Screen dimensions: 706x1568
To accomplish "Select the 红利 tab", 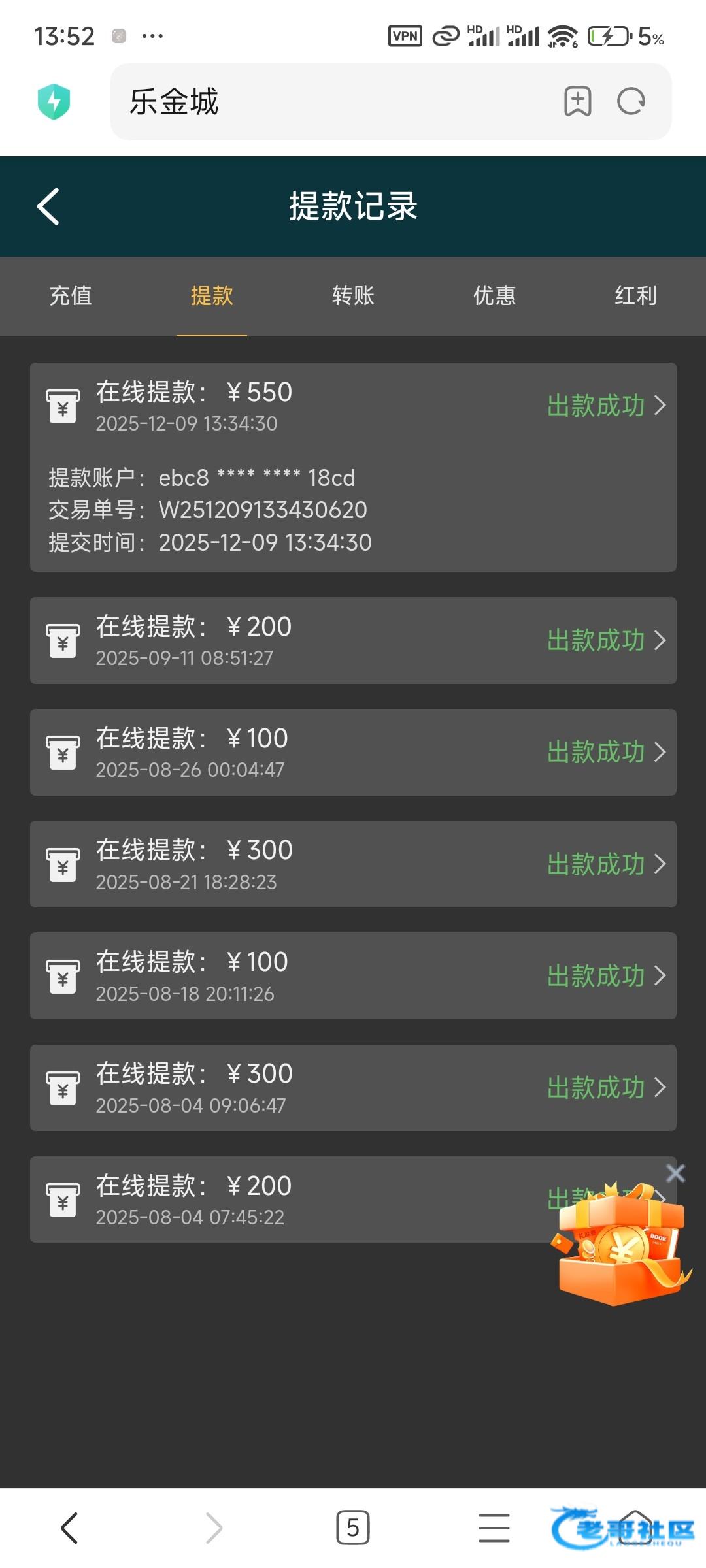I will [x=635, y=295].
